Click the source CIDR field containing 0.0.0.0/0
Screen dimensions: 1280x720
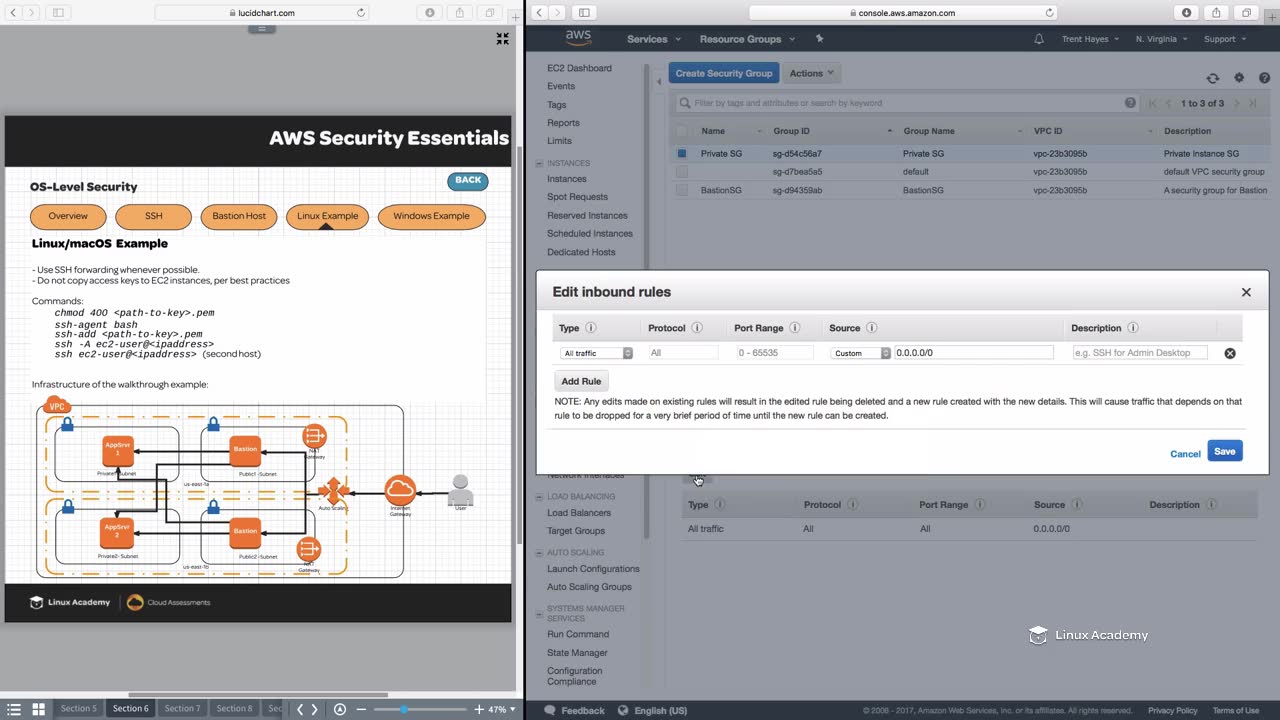pyautogui.click(x=974, y=353)
